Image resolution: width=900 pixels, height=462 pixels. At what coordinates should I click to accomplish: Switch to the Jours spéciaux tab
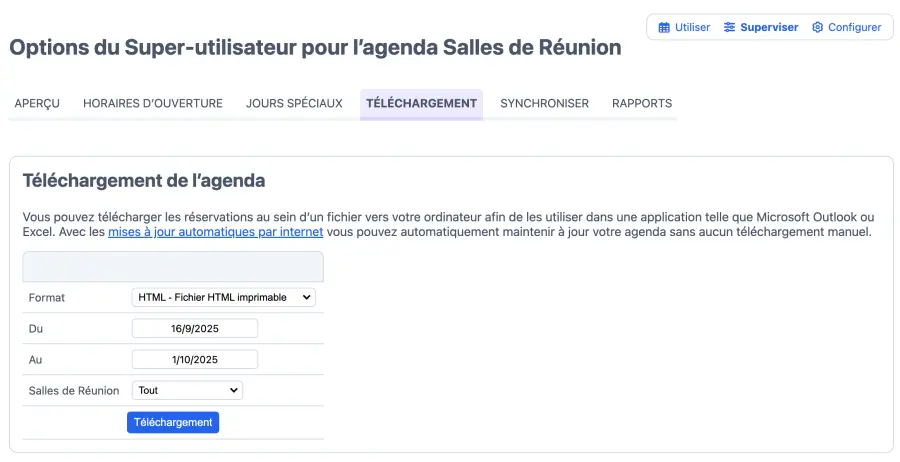pos(294,103)
